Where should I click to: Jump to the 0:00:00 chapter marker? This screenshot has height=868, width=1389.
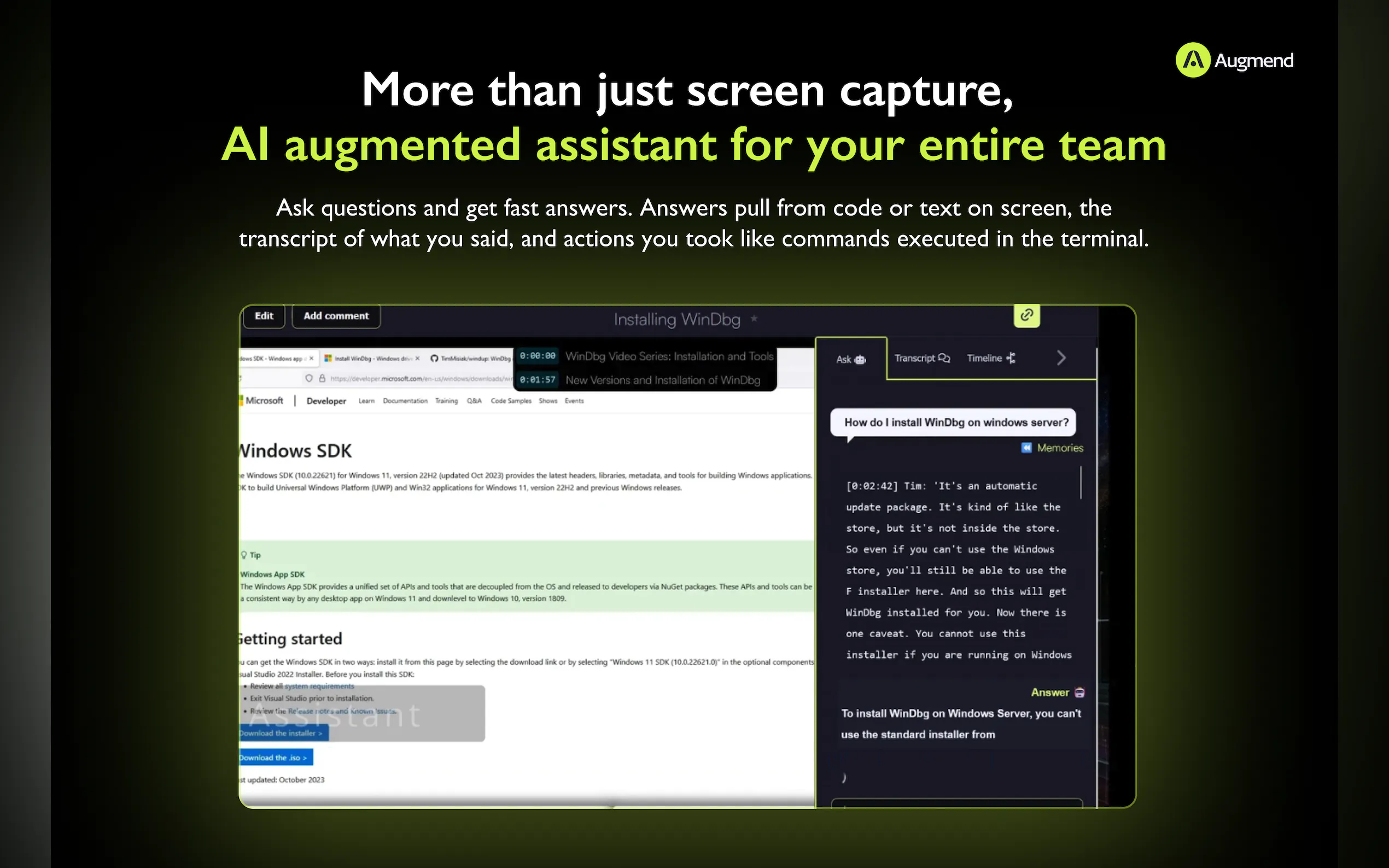point(538,356)
